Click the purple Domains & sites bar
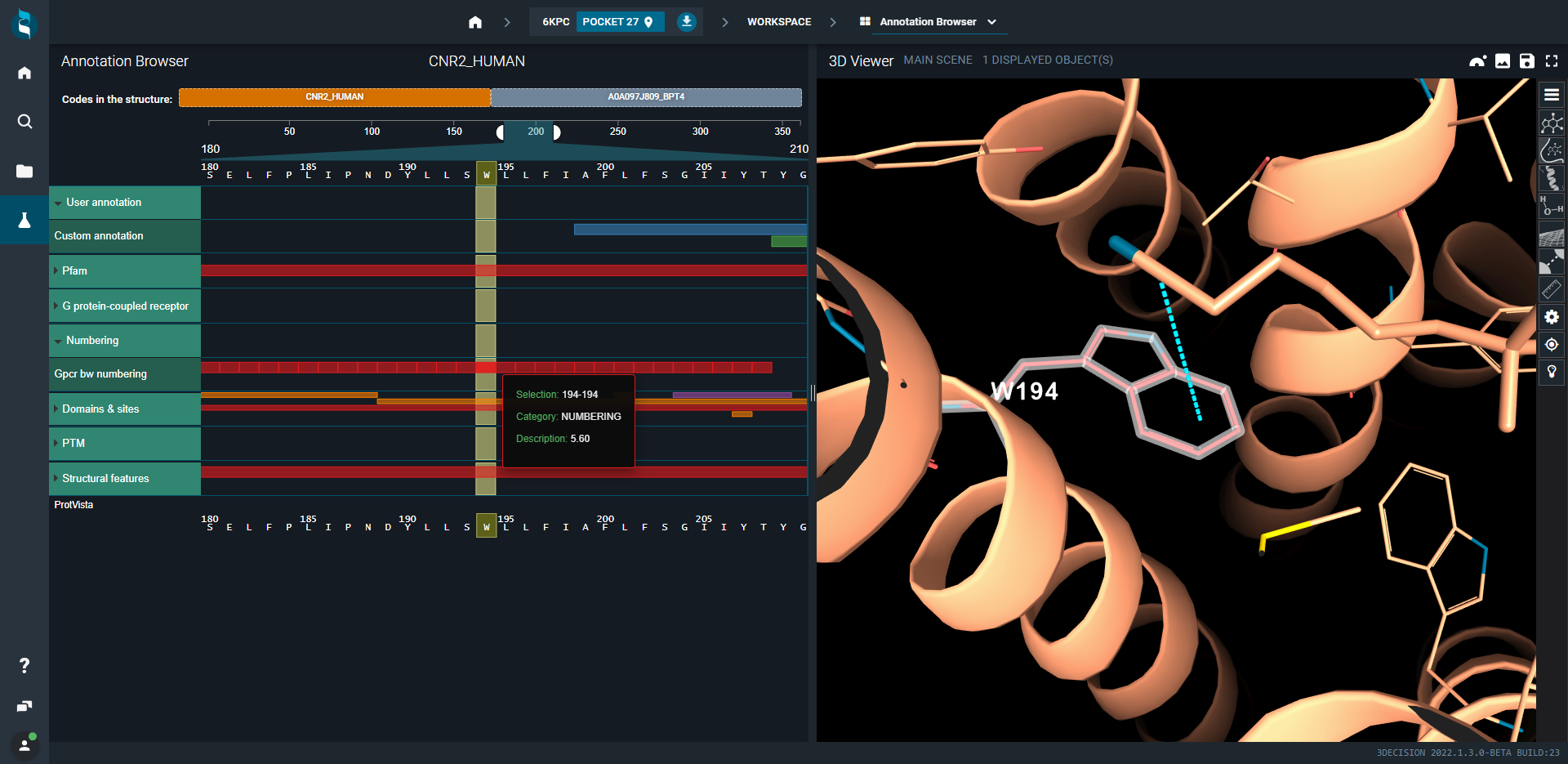 point(732,395)
